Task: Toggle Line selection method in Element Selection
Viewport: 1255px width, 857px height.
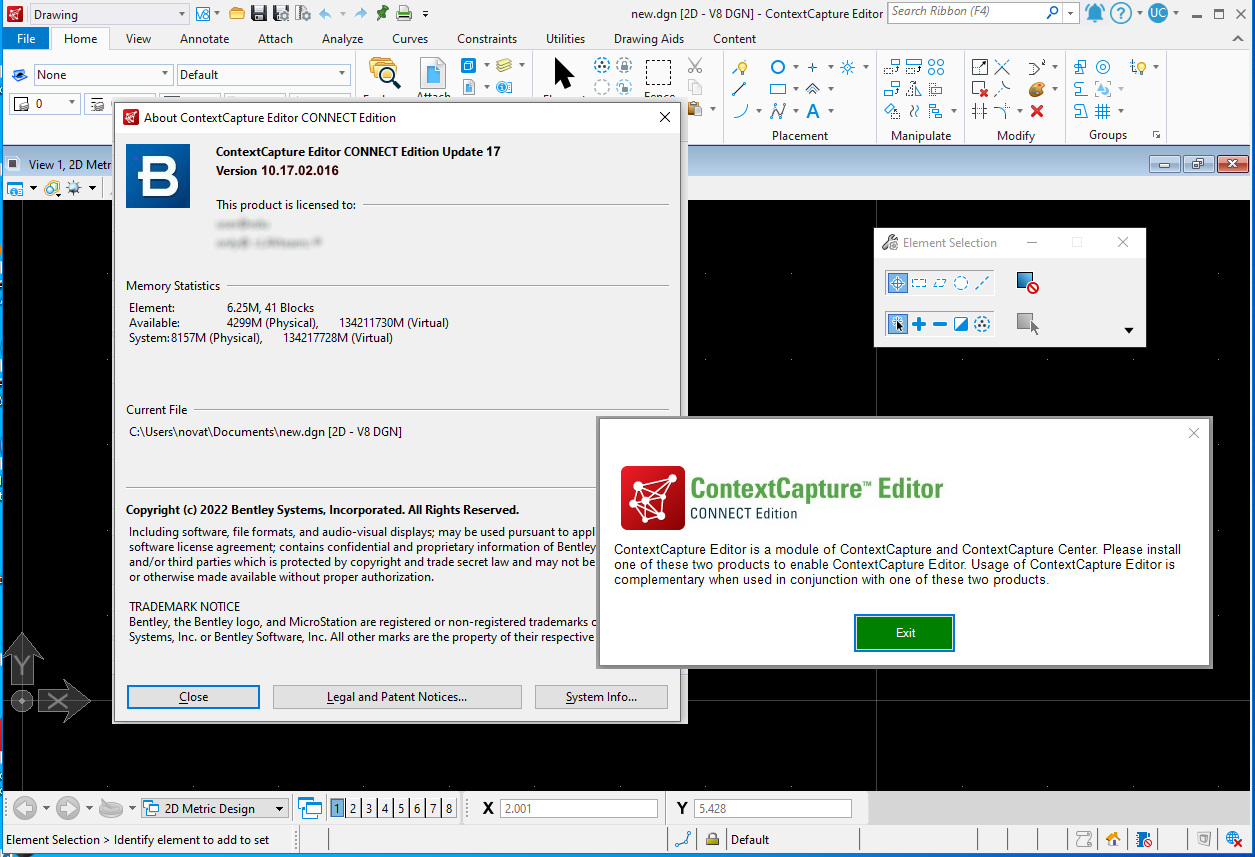Action: pyautogui.click(x=982, y=283)
